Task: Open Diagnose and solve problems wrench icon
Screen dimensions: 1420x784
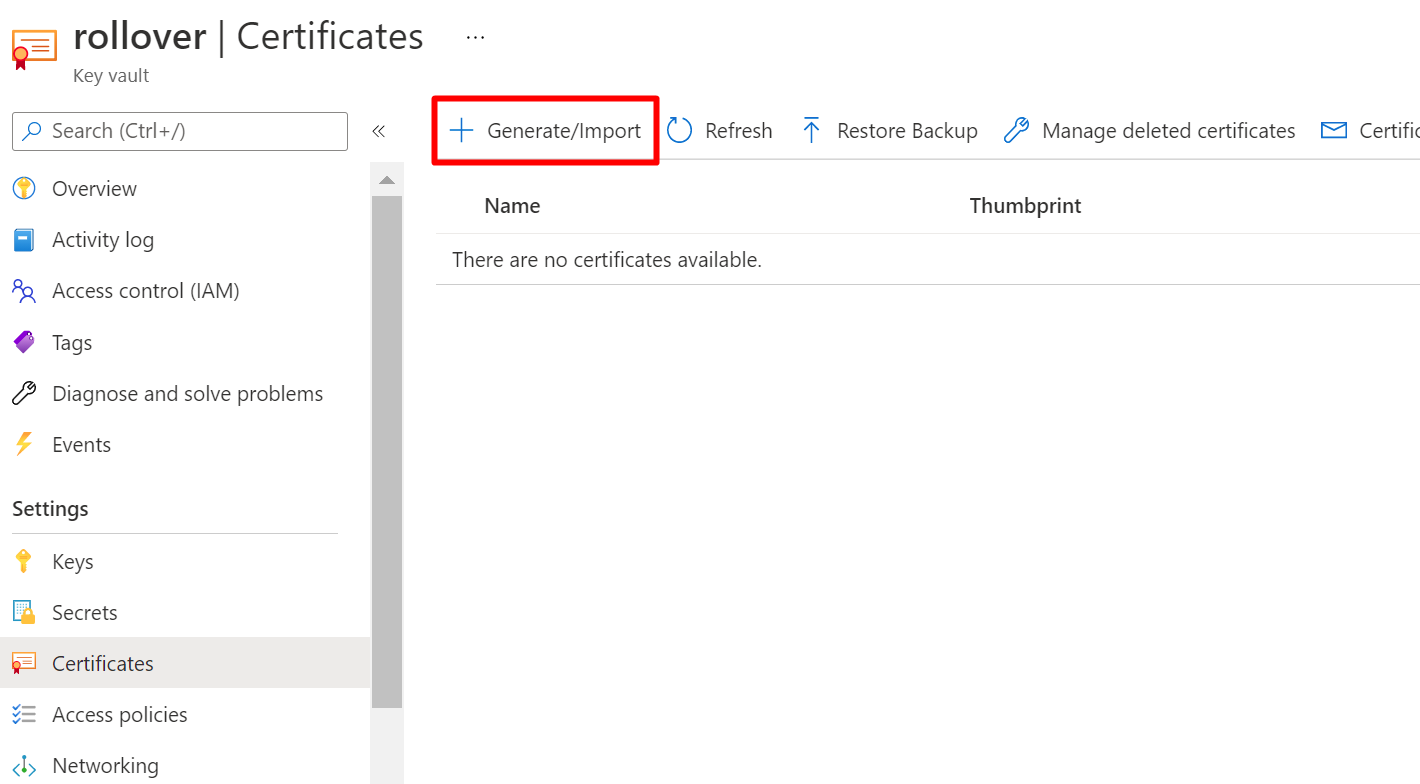Action: click(x=23, y=393)
